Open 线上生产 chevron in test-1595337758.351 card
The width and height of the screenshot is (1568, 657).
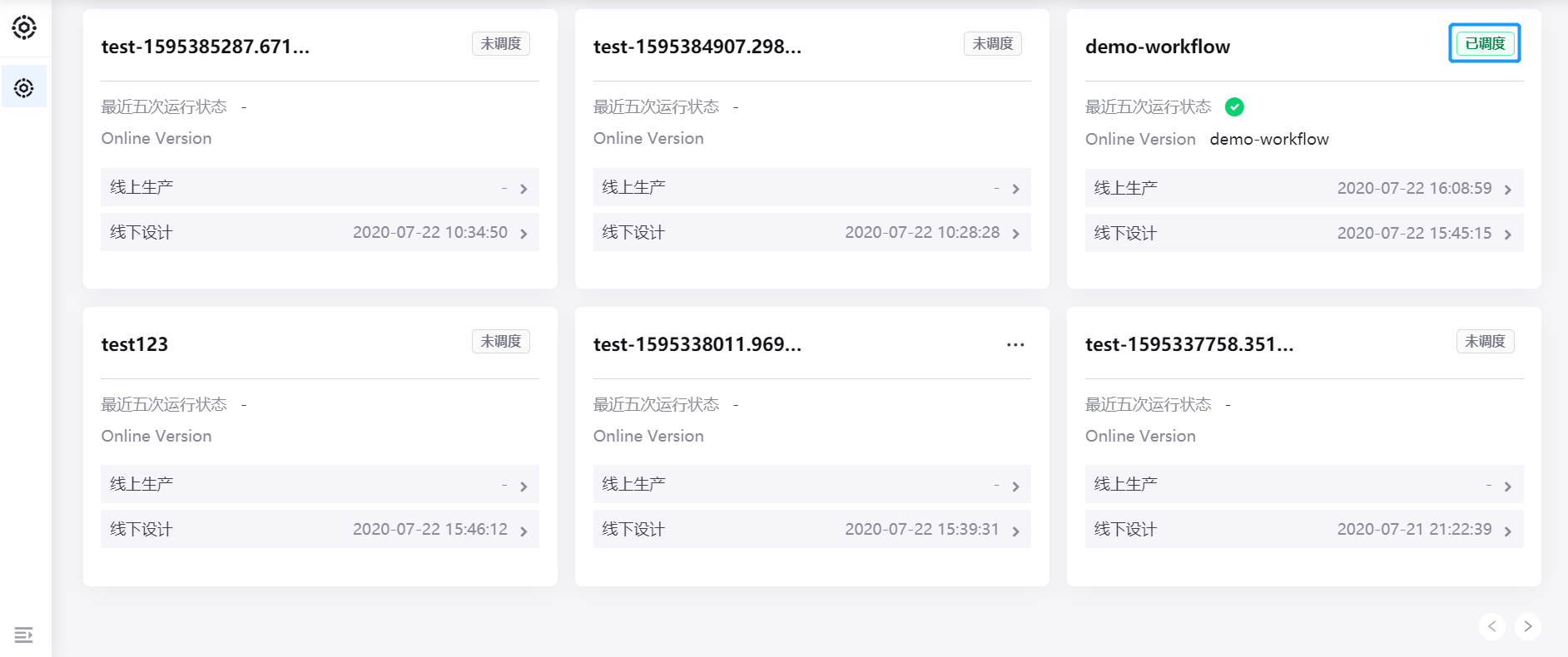(x=1507, y=487)
